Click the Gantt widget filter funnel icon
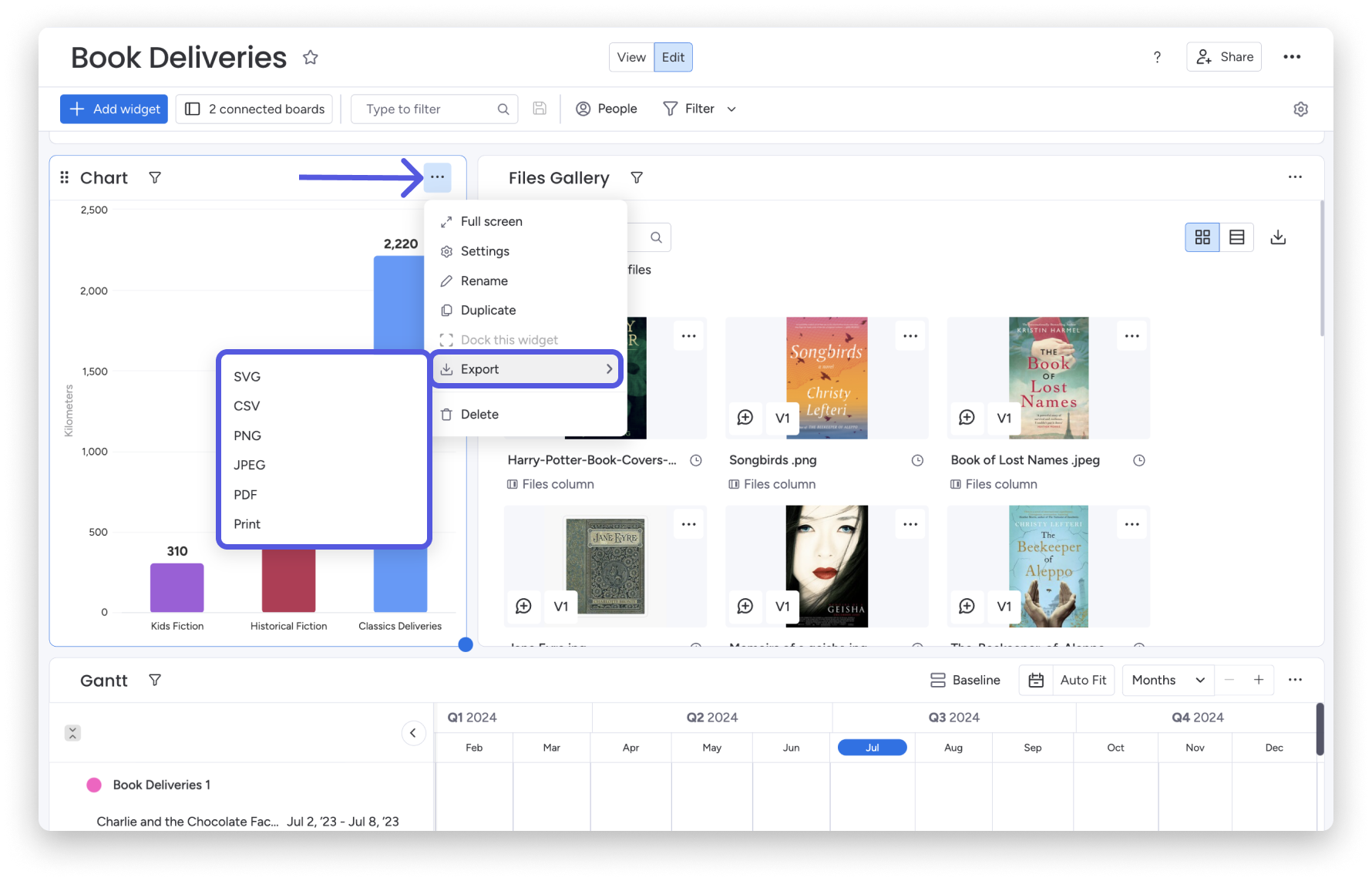The height and width of the screenshot is (881, 1372). (155, 681)
